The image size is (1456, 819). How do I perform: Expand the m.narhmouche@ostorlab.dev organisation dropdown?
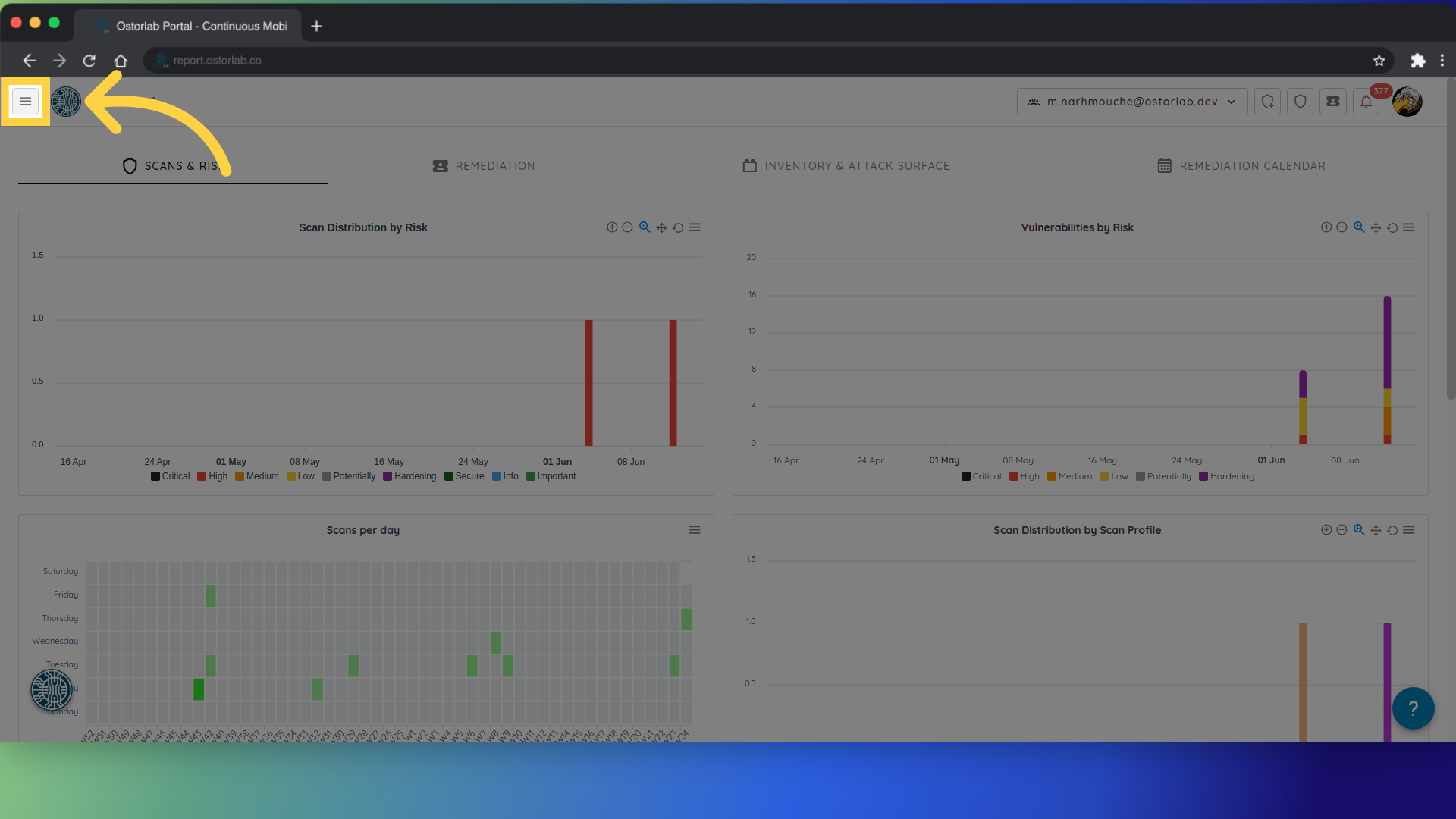1131,102
